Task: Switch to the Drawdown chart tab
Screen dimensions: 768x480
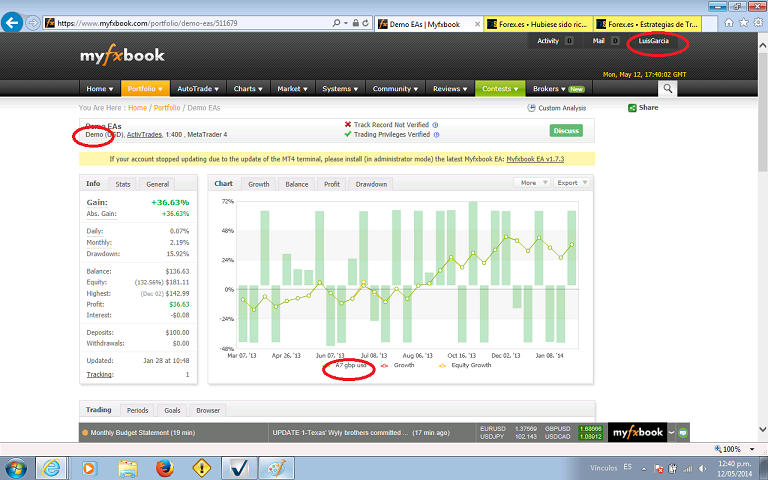Action: [371, 184]
